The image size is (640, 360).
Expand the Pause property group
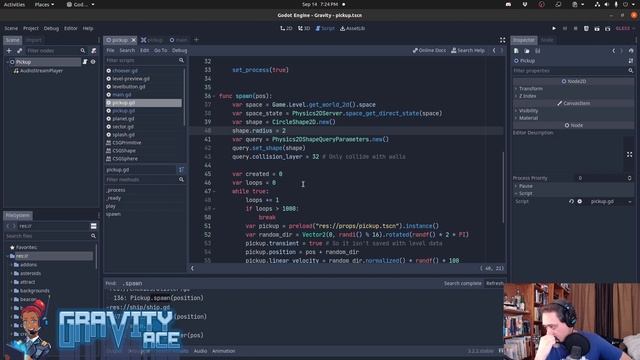[x=526, y=186]
